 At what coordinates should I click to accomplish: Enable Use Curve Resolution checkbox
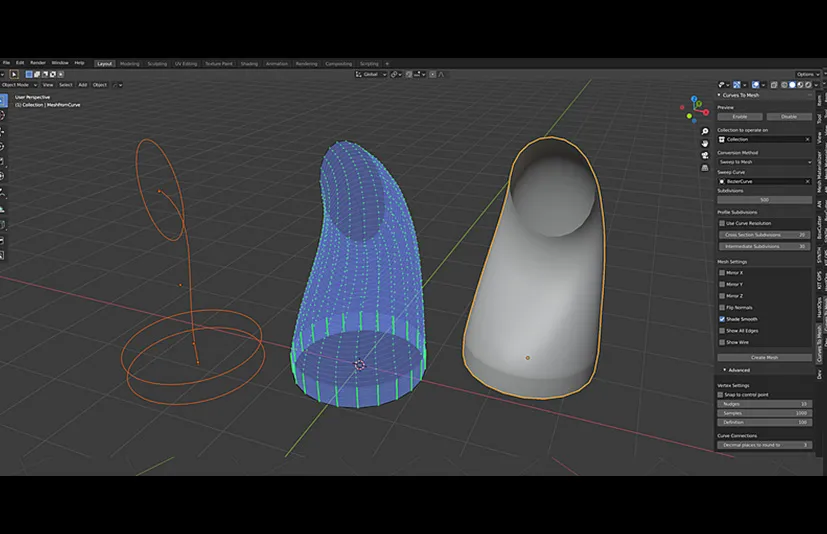(722, 223)
